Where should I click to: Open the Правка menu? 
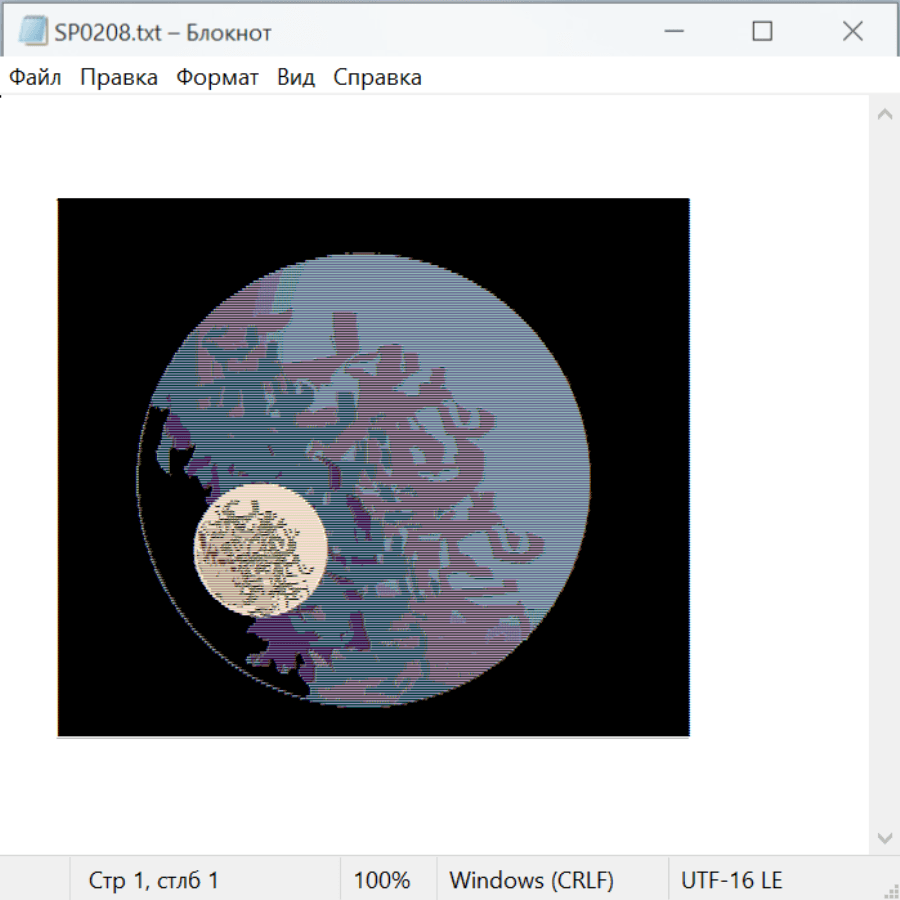tap(119, 78)
